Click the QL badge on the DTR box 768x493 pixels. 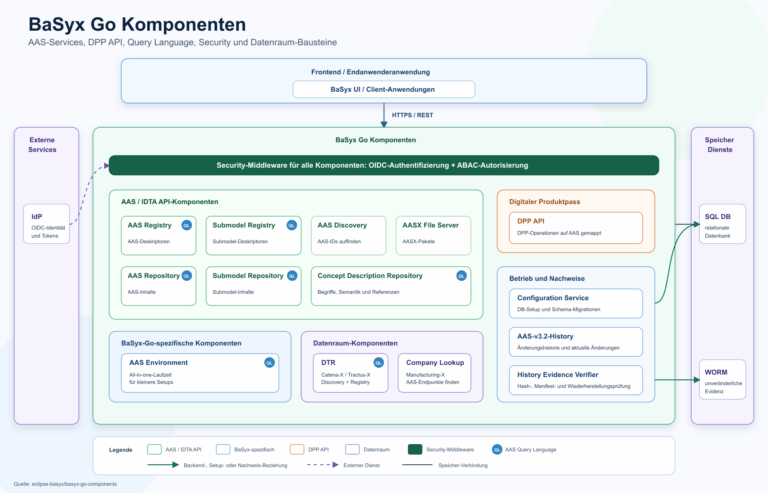pyautogui.click(x=379, y=363)
